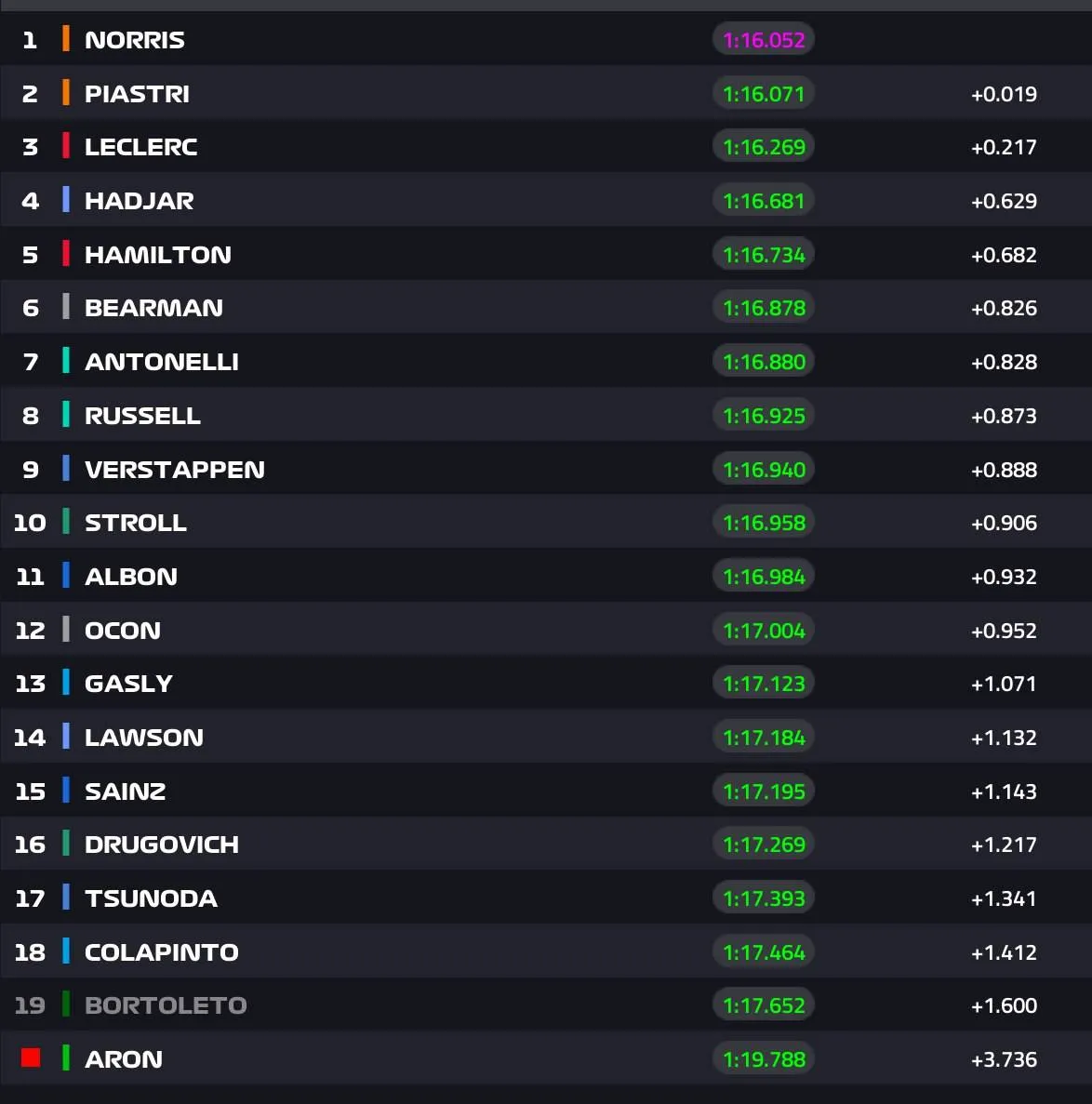Viewport: 1092px width, 1104px height.
Task: Click the HADJAR driver name
Action: click(x=139, y=201)
